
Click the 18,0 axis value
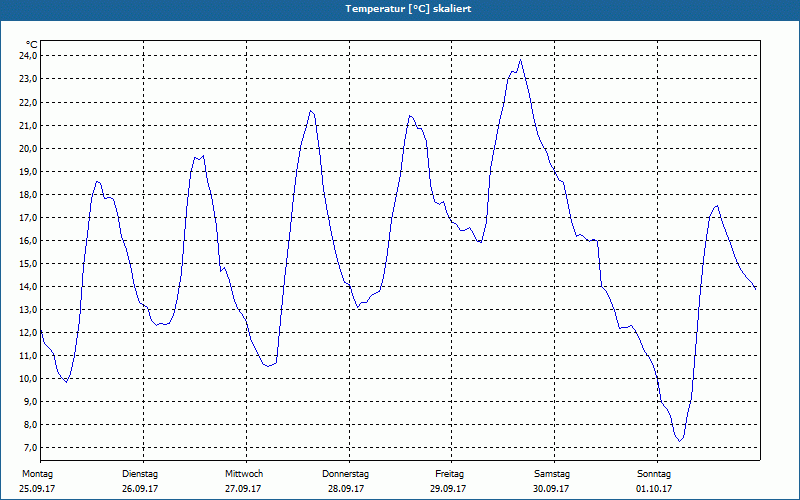[28, 194]
